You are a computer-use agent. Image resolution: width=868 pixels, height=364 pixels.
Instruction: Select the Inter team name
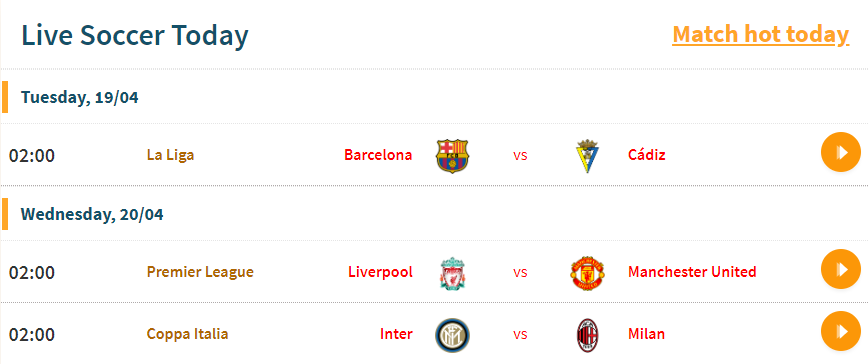(396, 334)
